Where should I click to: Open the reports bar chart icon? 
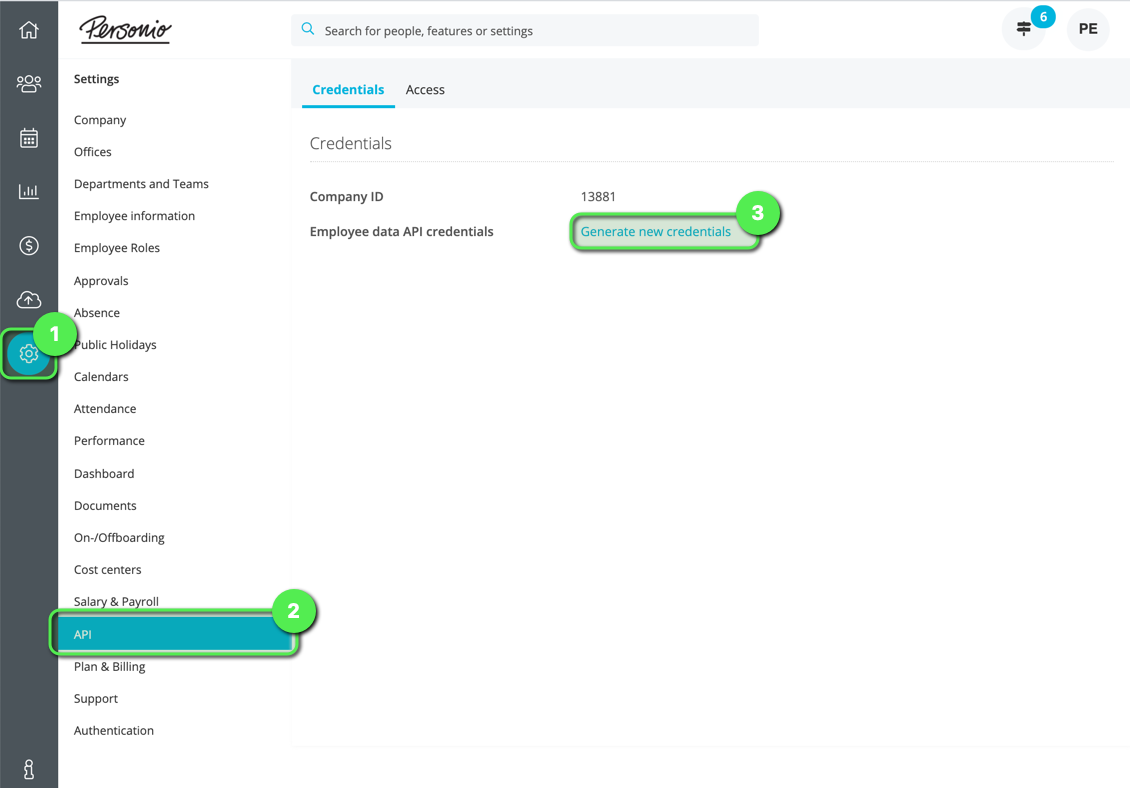29,191
